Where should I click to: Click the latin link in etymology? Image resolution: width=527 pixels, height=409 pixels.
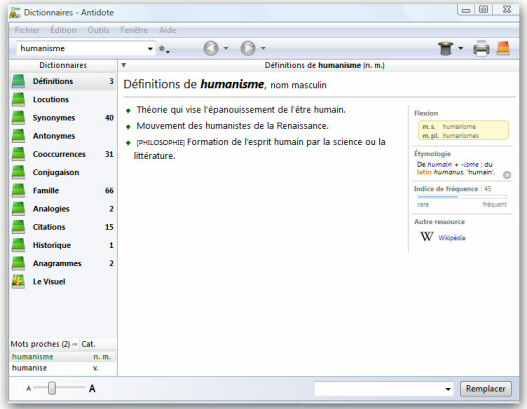tap(424, 172)
